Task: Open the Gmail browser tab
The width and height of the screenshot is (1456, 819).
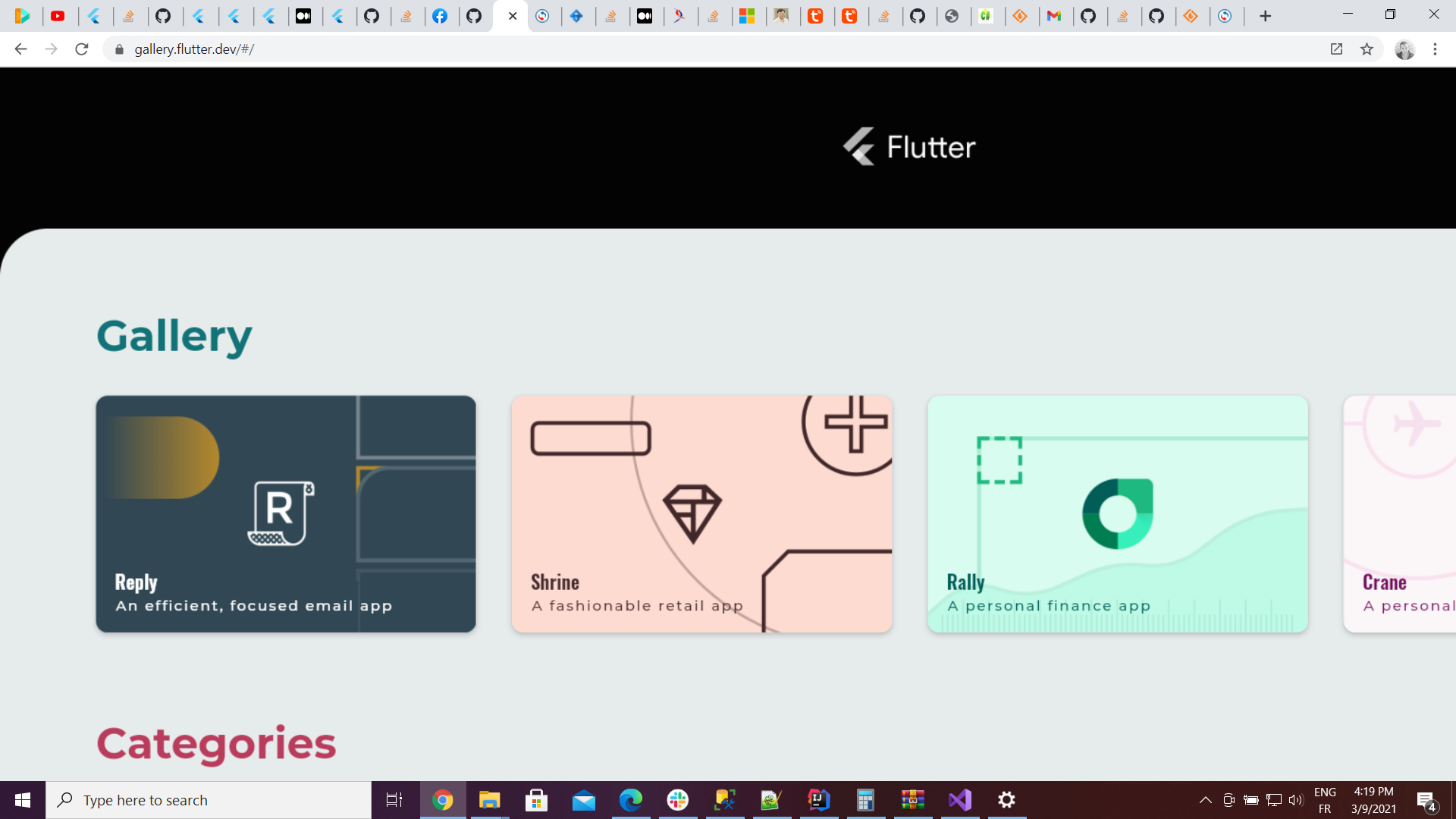Action: tap(1056, 16)
